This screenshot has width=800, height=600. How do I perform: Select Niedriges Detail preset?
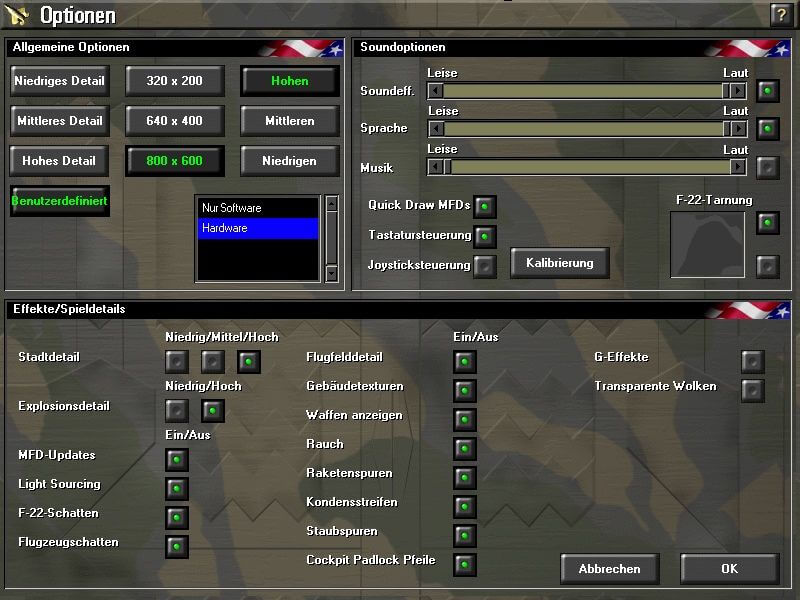(x=60, y=81)
